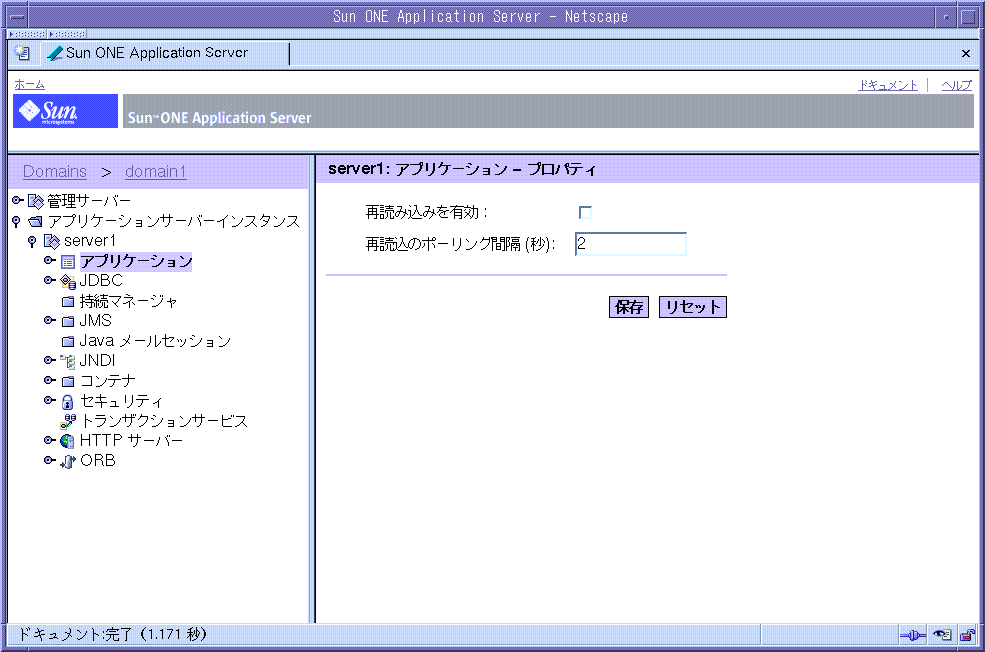Select アプリケーション in the tree
The image size is (985, 652).
tap(136, 261)
